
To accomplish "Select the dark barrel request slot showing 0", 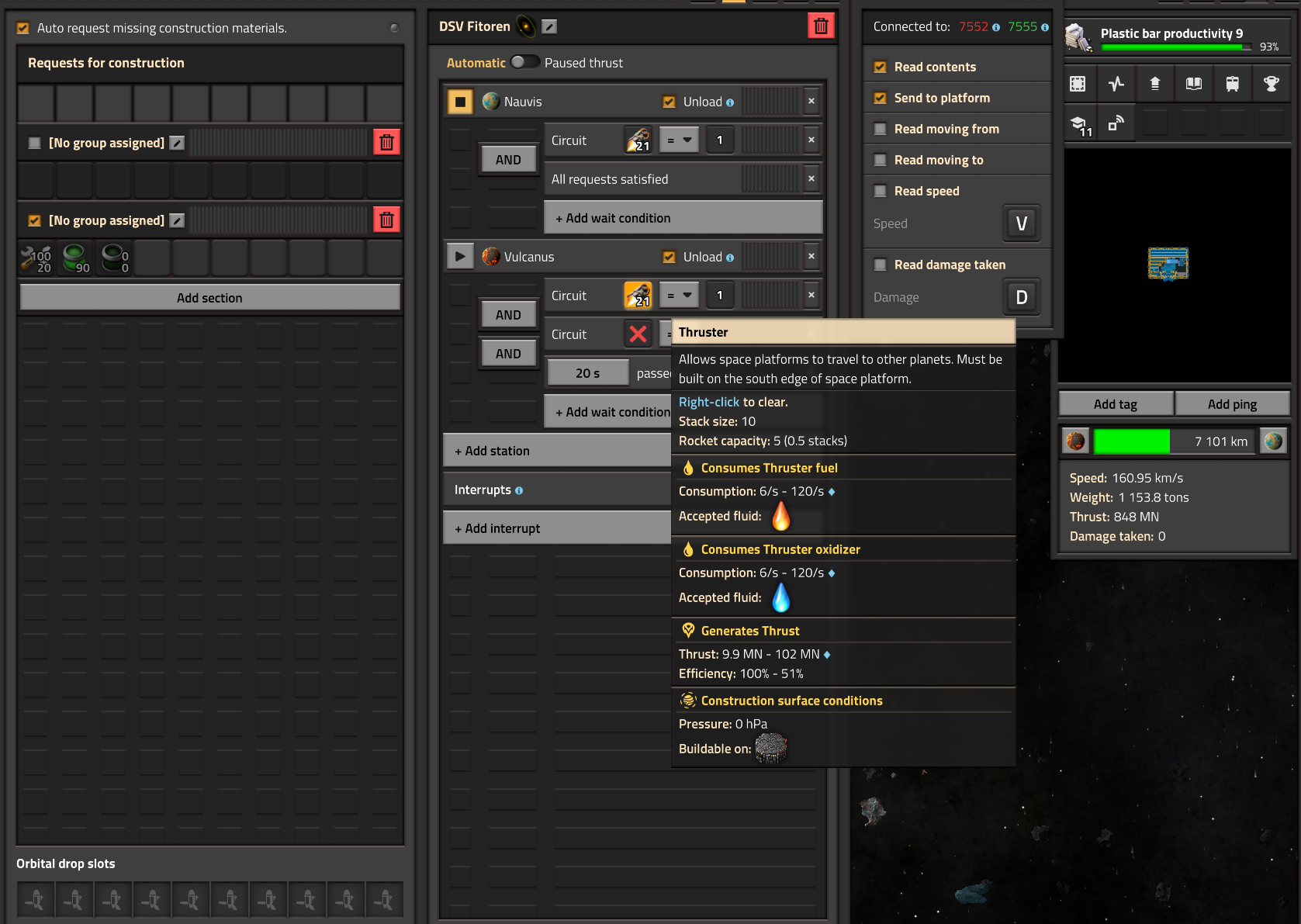I will pos(113,258).
